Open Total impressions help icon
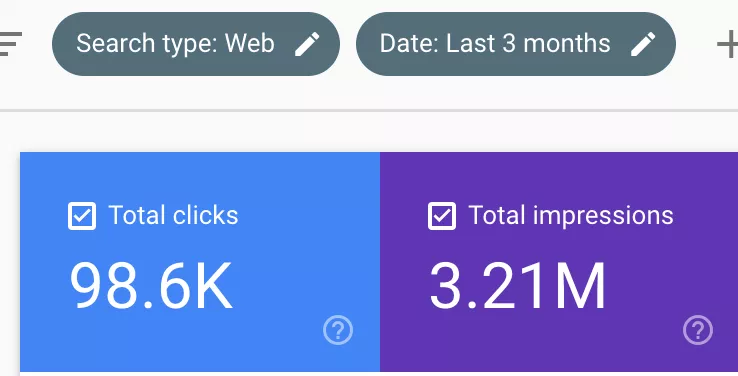 click(698, 330)
